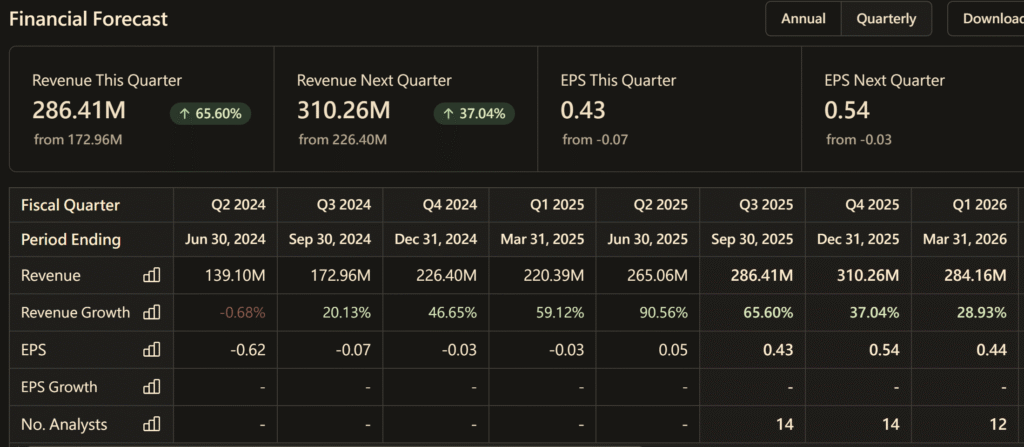Show chart for EPS Growth row

tap(151, 387)
